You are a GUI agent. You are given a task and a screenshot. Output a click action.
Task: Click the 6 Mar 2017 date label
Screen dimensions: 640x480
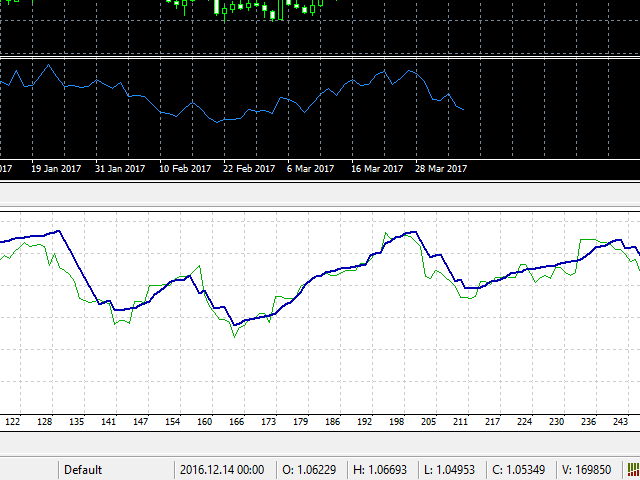click(311, 168)
